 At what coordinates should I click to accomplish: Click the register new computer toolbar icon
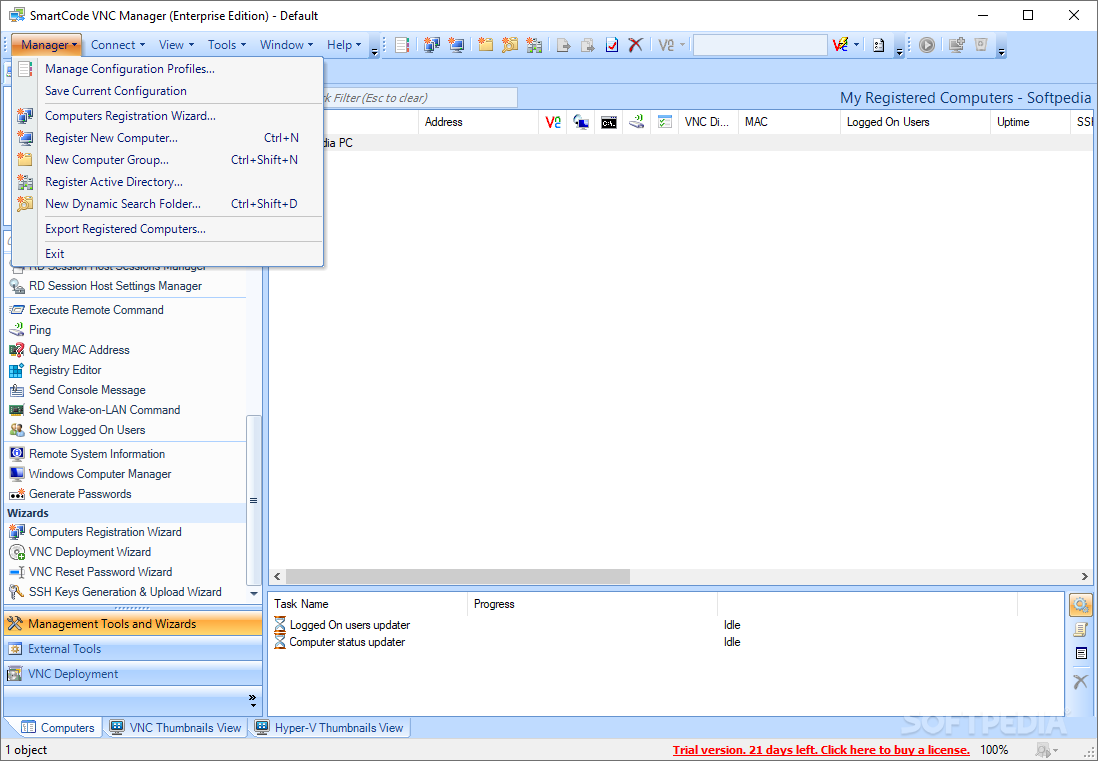457,45
